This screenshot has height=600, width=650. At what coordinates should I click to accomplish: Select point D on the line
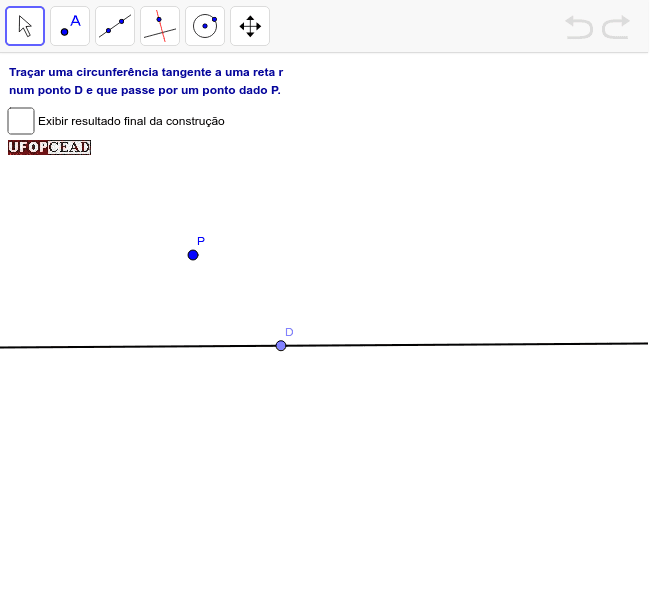[x=281, y=345]
